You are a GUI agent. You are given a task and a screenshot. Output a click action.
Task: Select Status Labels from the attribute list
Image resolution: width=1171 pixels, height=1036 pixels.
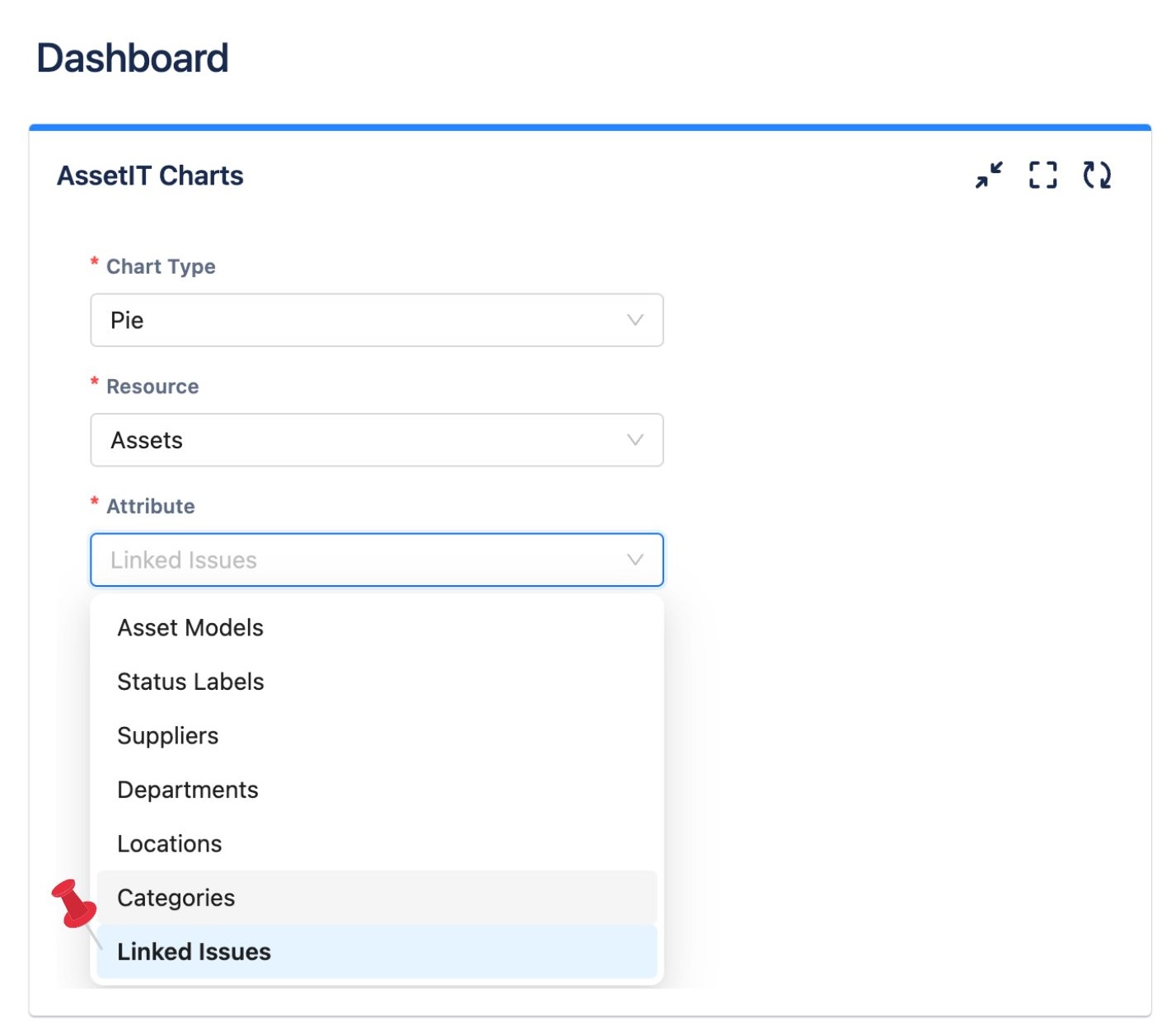coord(191,682)
